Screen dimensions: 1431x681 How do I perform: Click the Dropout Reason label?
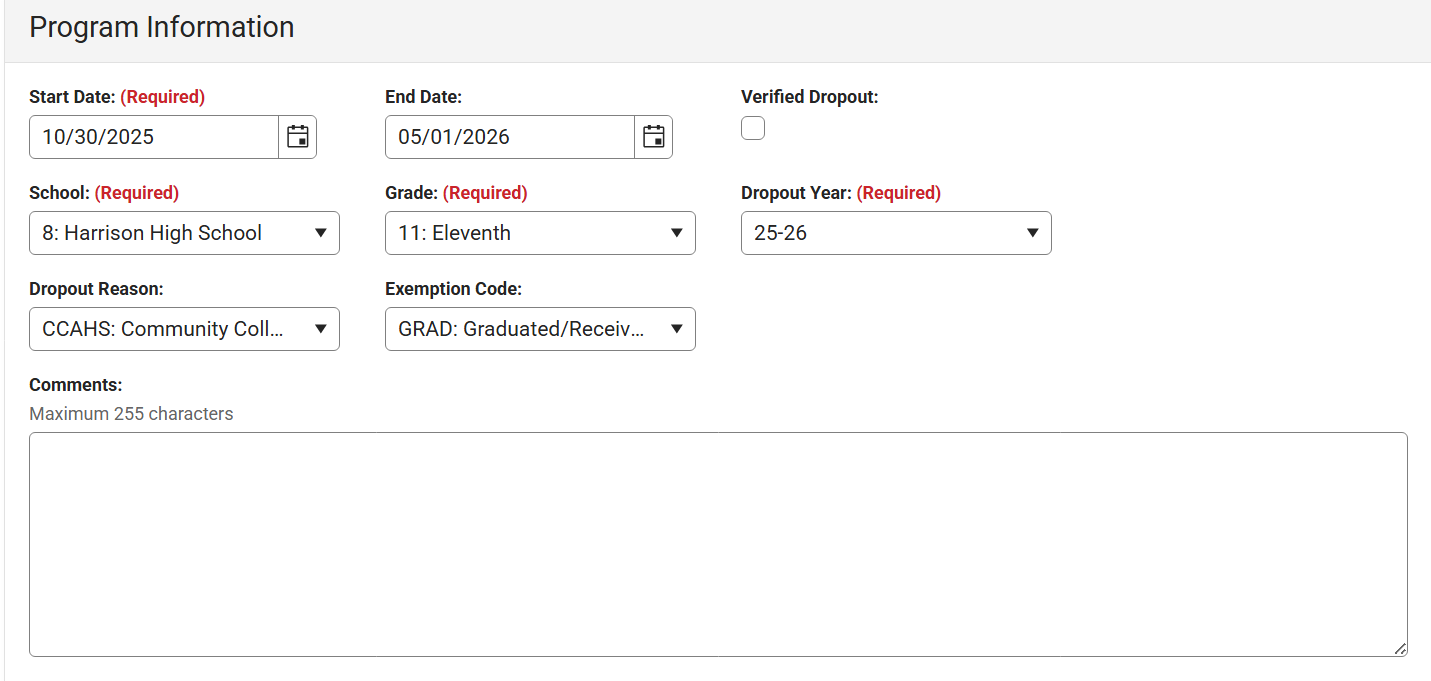point(96,289)
